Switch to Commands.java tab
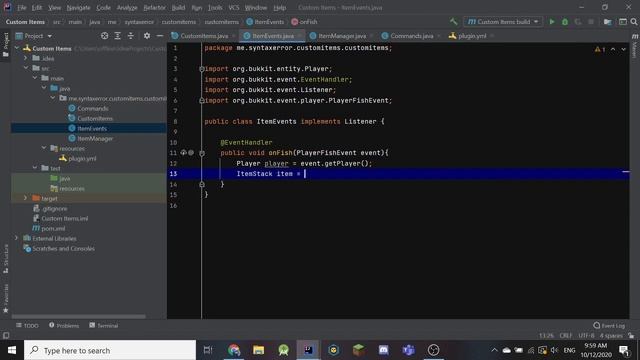This screenshot has height=360, width=640. [x=411, y=36]
